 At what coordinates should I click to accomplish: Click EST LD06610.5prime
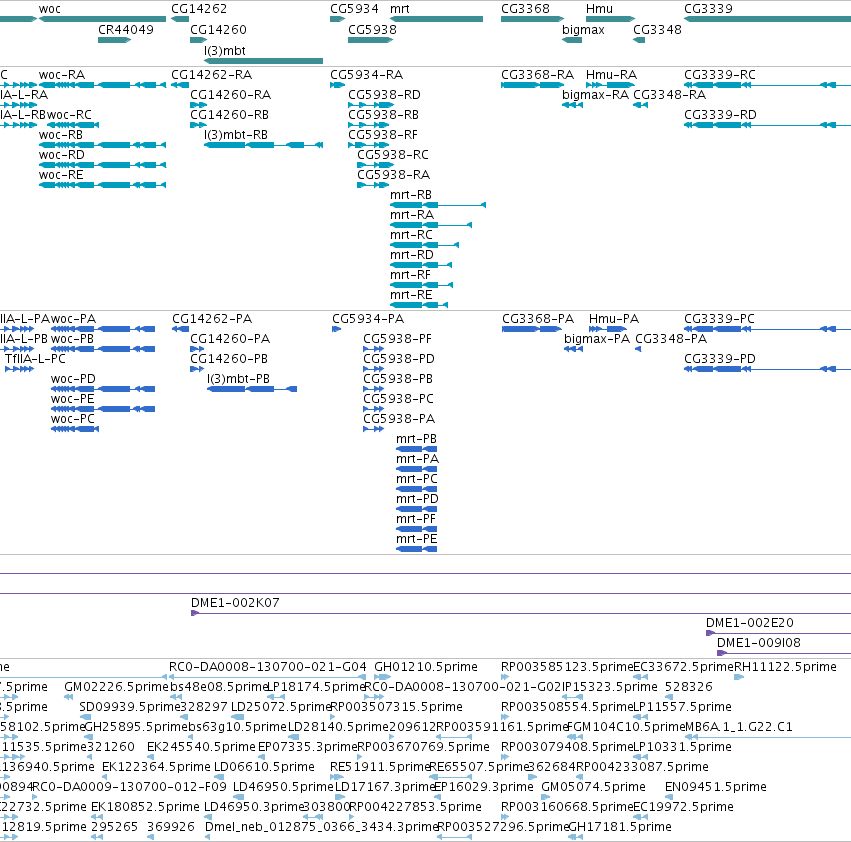click(x=264, y=767)
